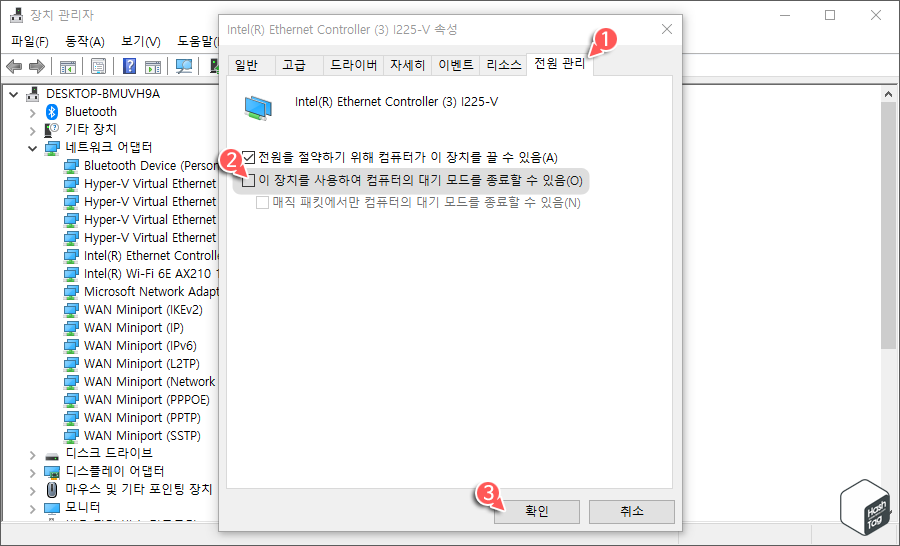Collapse the DESKTOP-BMUVH9A root node
The height and width of the screenshot is (546, 900).
14,94
